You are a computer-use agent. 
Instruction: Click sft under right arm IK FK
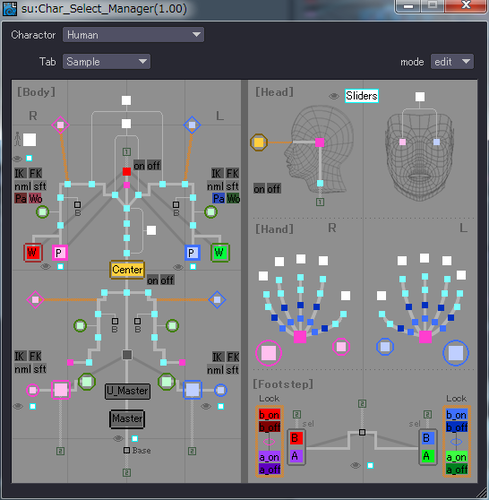pos(40,186)
